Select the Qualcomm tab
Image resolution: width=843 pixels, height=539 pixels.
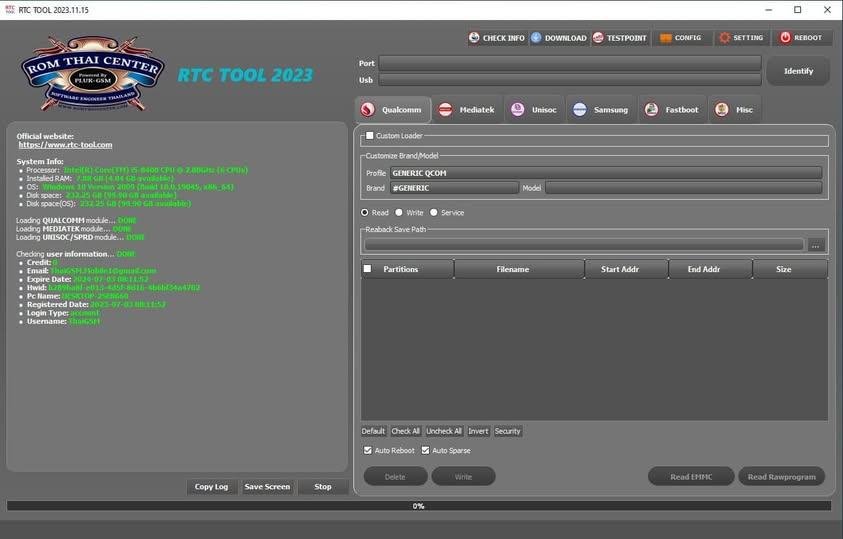point(392,110)
